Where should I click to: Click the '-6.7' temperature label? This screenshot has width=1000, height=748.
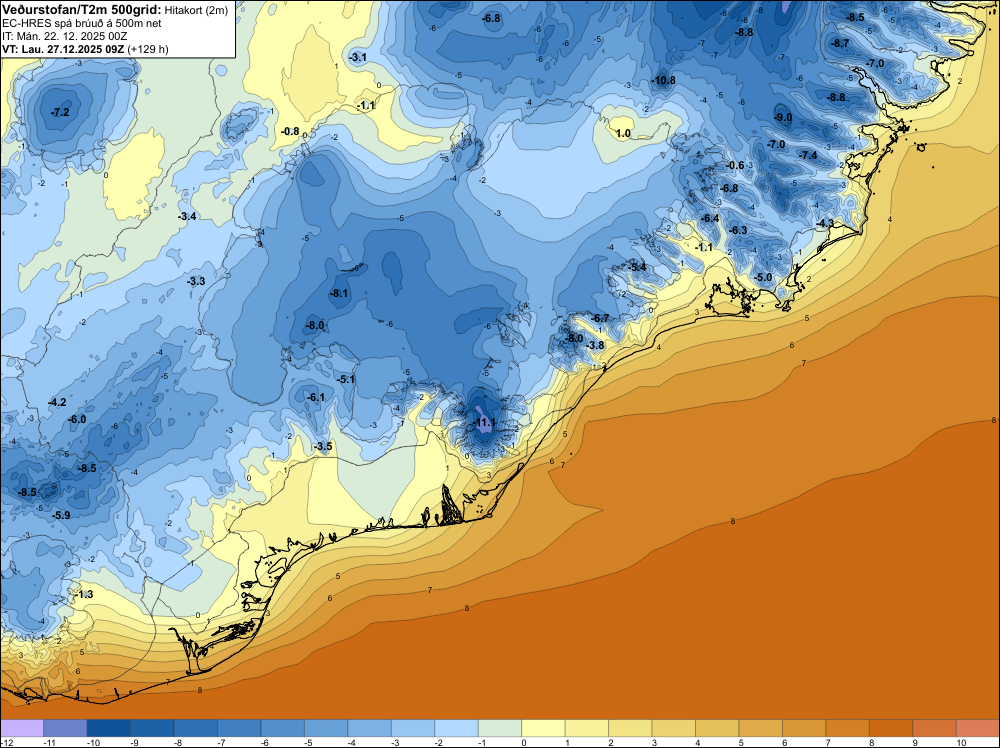600,318
